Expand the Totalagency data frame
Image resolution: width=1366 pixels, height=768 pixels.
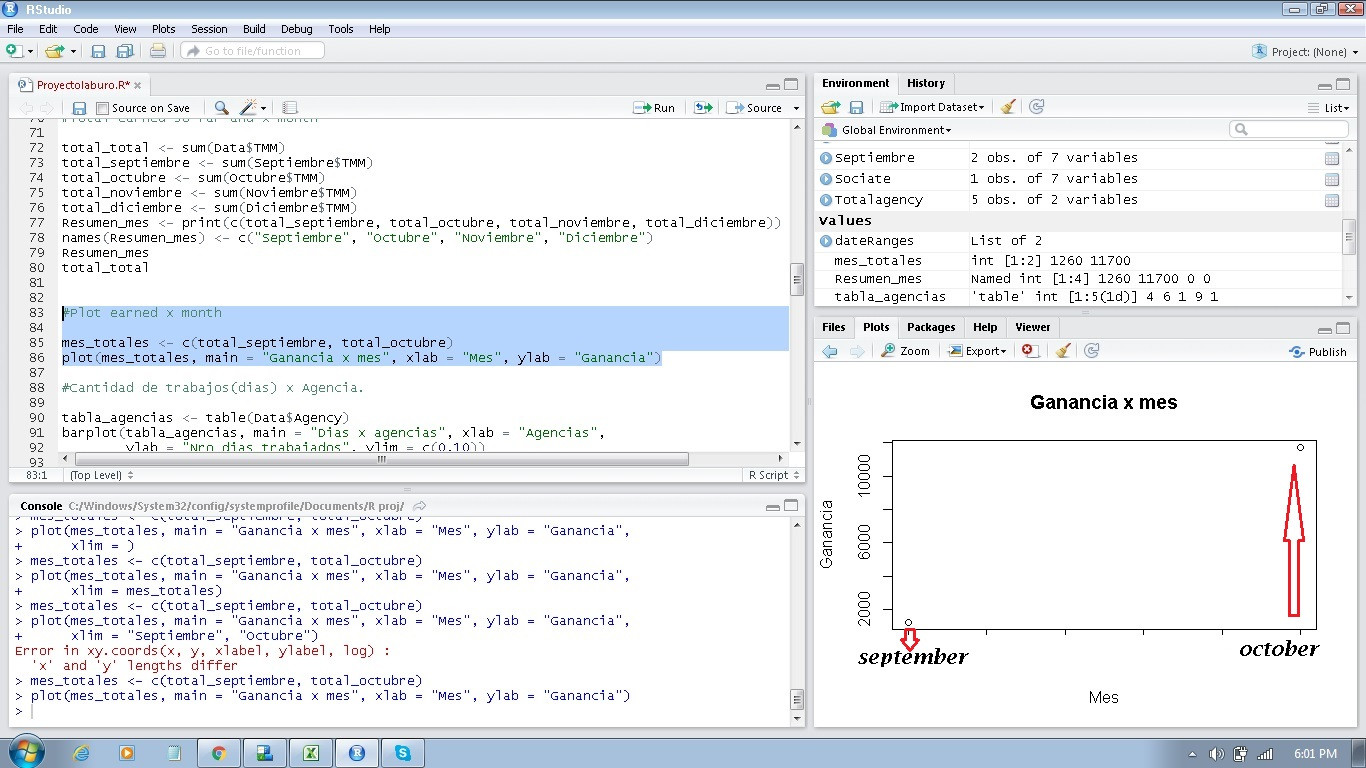click(x=826, y=200)
